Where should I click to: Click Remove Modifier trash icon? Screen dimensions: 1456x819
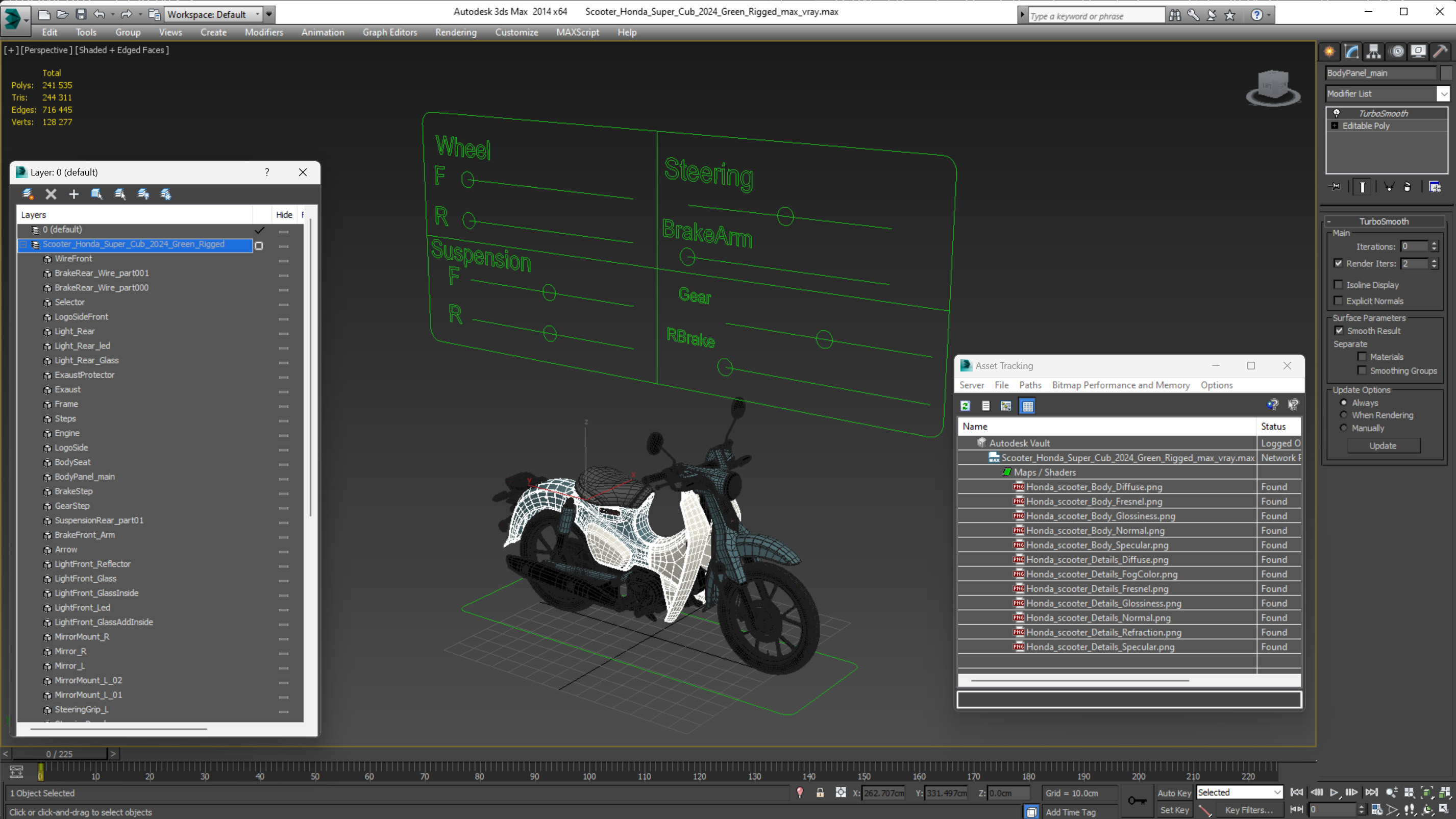1408,187
